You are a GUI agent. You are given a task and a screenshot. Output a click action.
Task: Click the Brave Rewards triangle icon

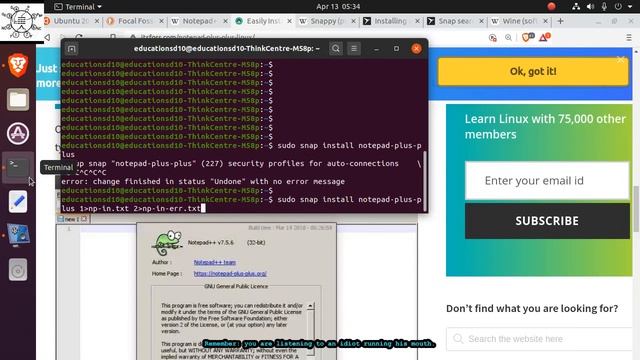[544, 38]
